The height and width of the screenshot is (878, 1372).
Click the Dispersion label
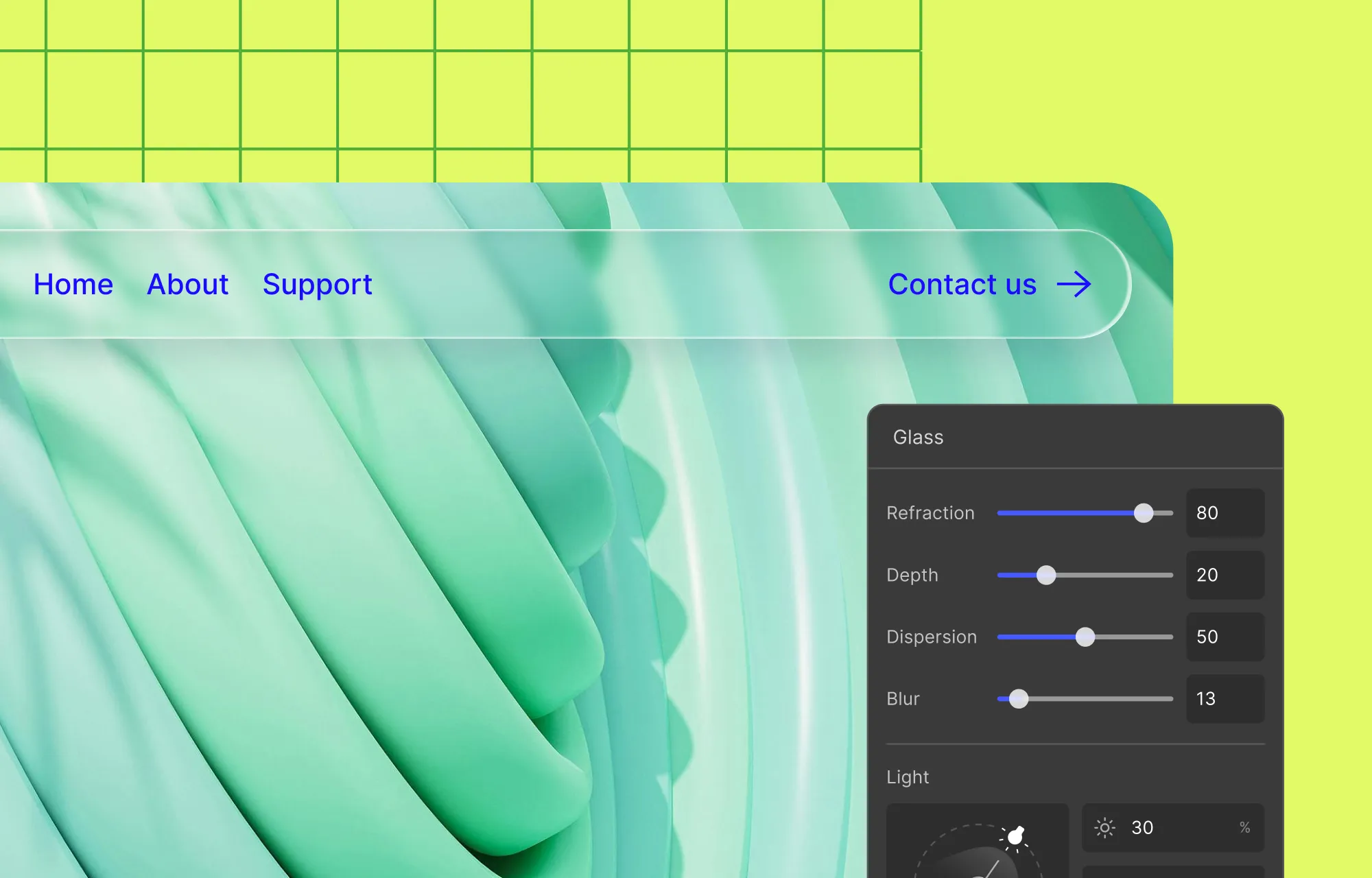point(932,637)
